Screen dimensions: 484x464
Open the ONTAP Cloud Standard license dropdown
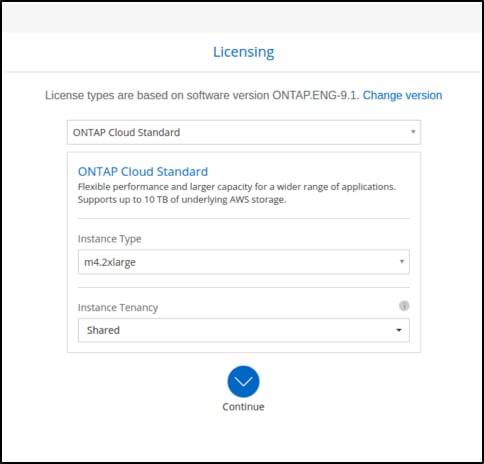[x=244, y=132]
